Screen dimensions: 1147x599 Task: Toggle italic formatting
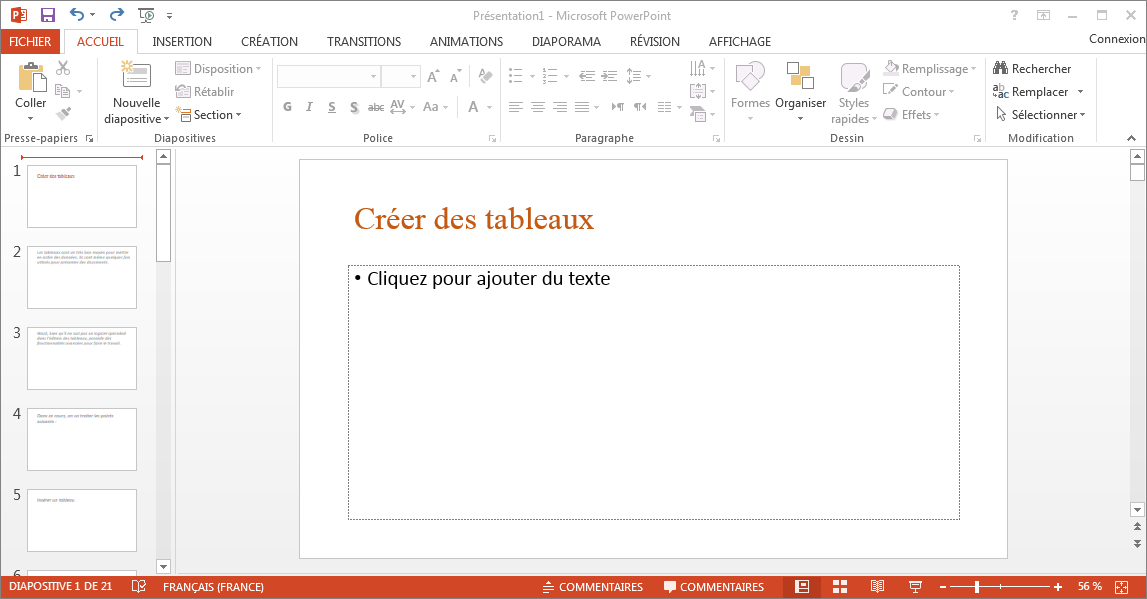(309, 107)
